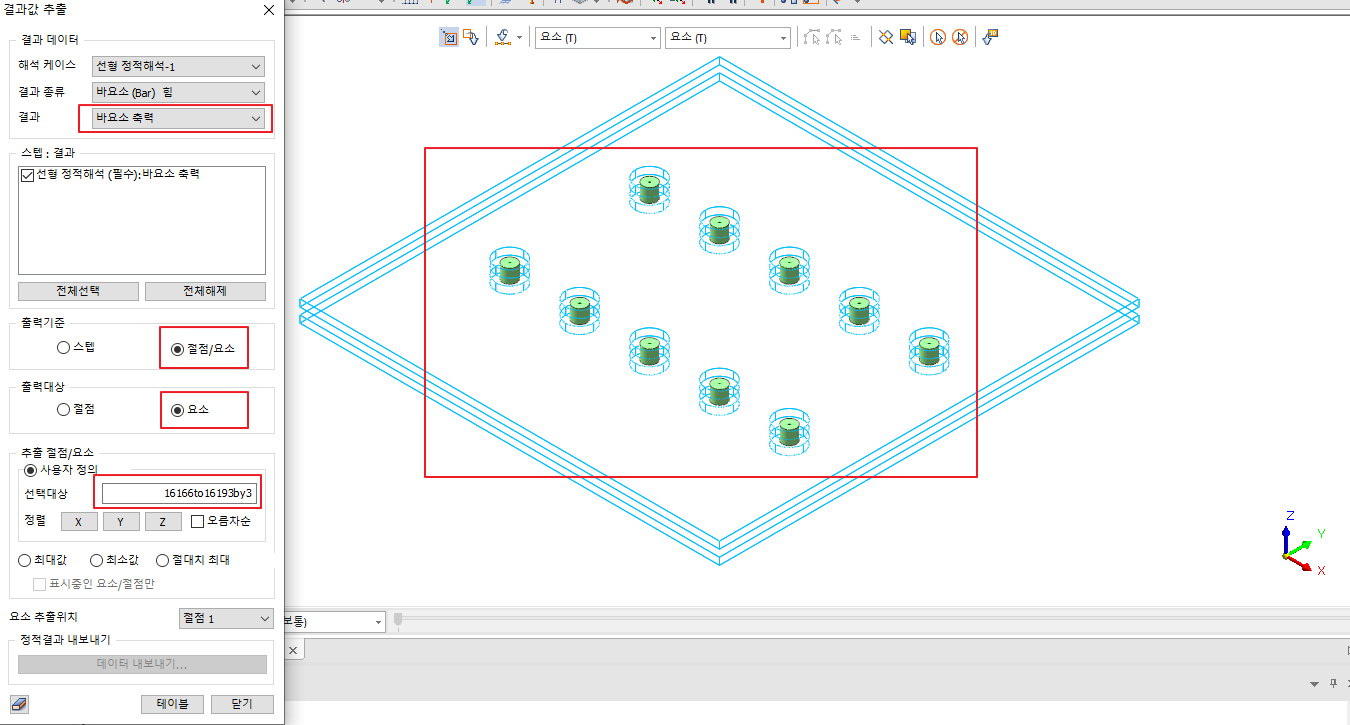The width and height of the screenshot is (1350, 725).
Task: Choose the 최대값 radio option
Action: pyautogui.click(x=25, y=560)
